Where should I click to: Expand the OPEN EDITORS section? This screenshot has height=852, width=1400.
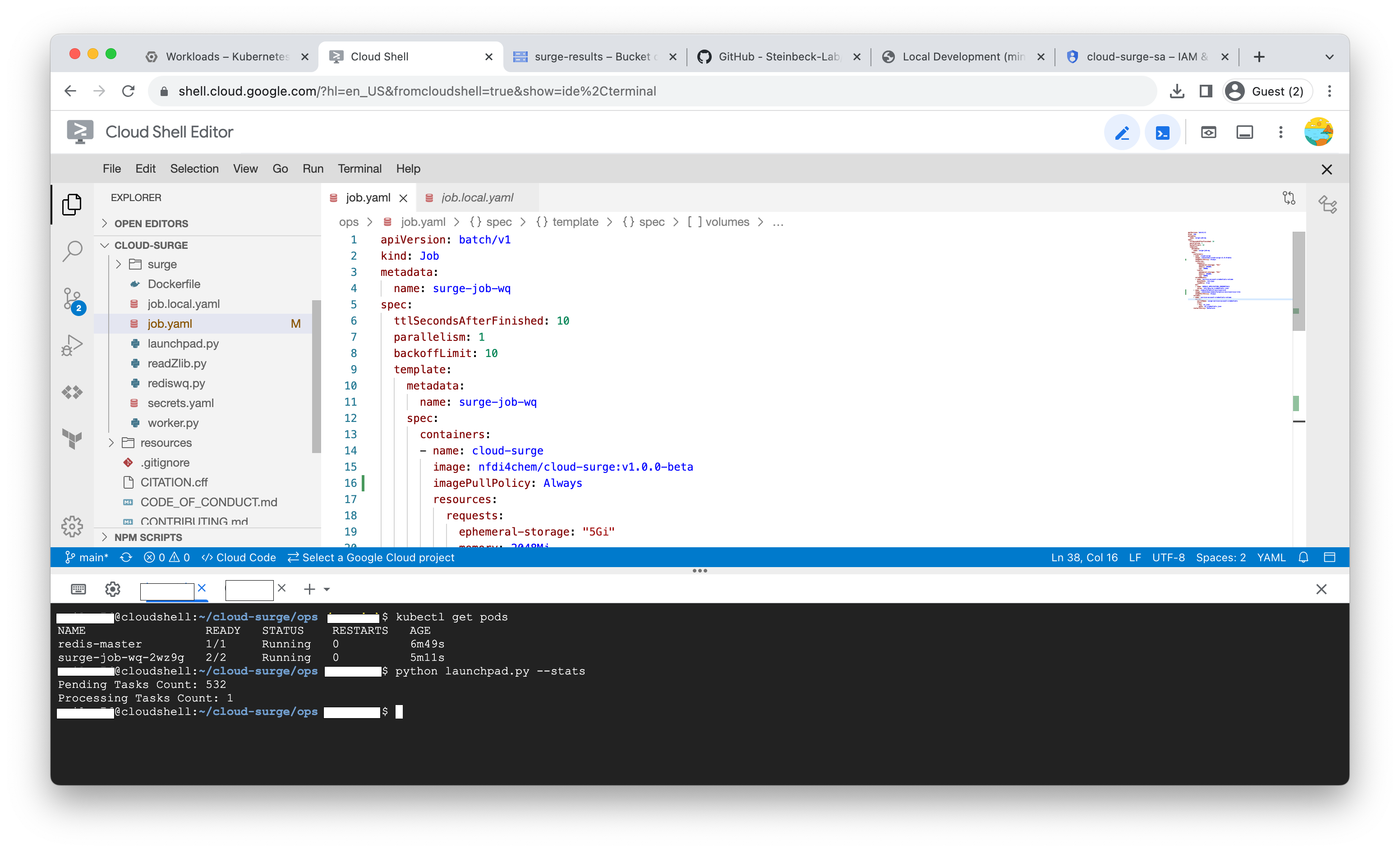(151, 223)
